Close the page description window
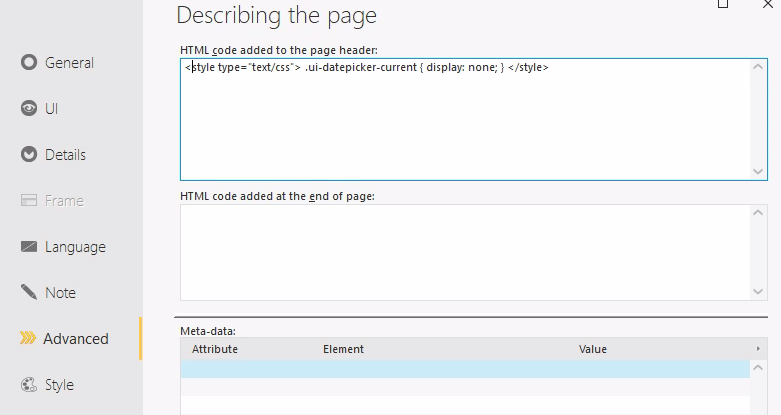Viewport: 781px width, 415px height. pos(767,5)
